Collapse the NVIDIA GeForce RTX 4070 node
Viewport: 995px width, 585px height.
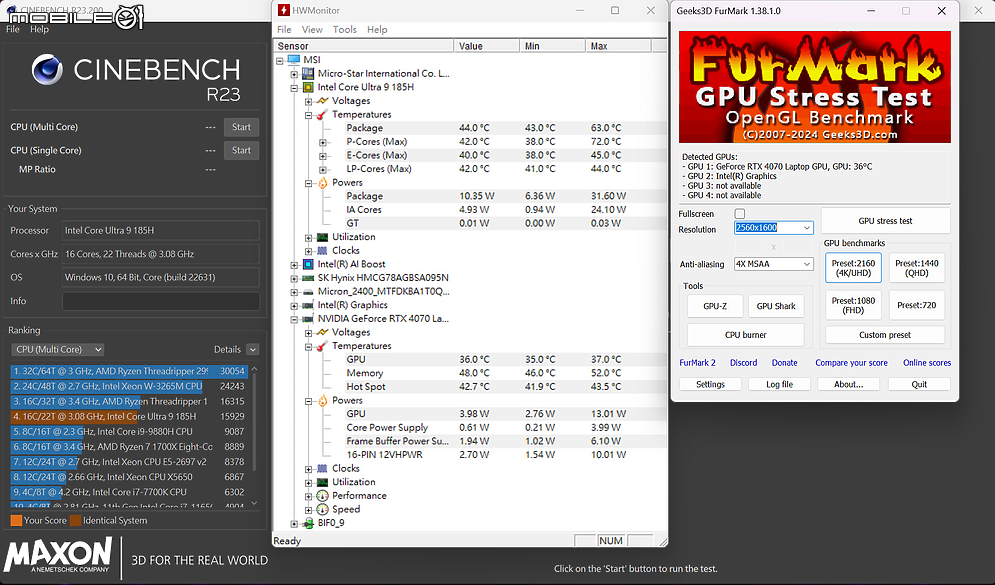(x=294, y=320)
